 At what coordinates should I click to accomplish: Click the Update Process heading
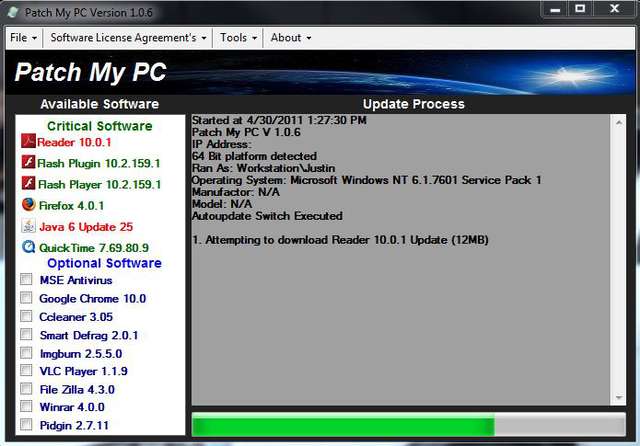(414, 104)
